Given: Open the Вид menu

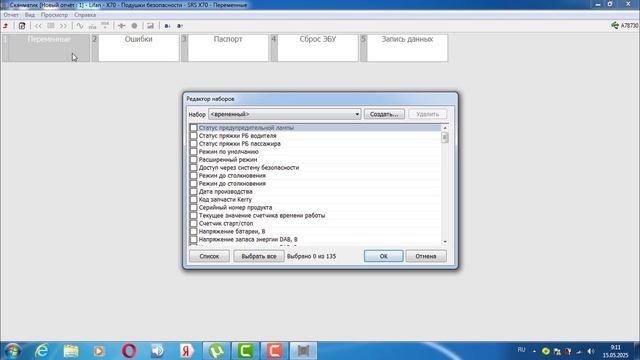Looking at the screenshot, I should click(x=30, y=15).
